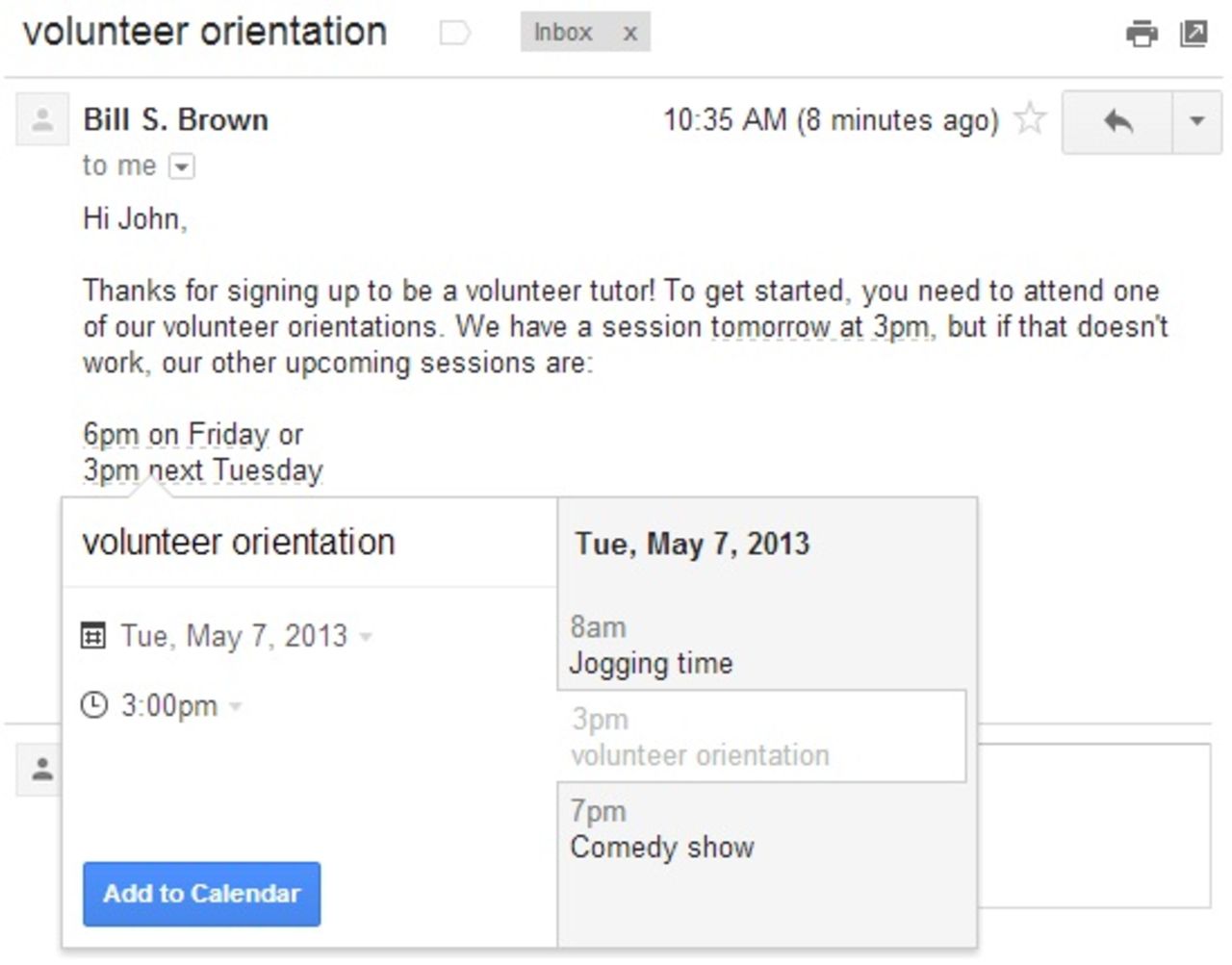This screenshot has height=965, width=1232.
Task: Click the avatar next to the reply box
Action: [40, 770]
